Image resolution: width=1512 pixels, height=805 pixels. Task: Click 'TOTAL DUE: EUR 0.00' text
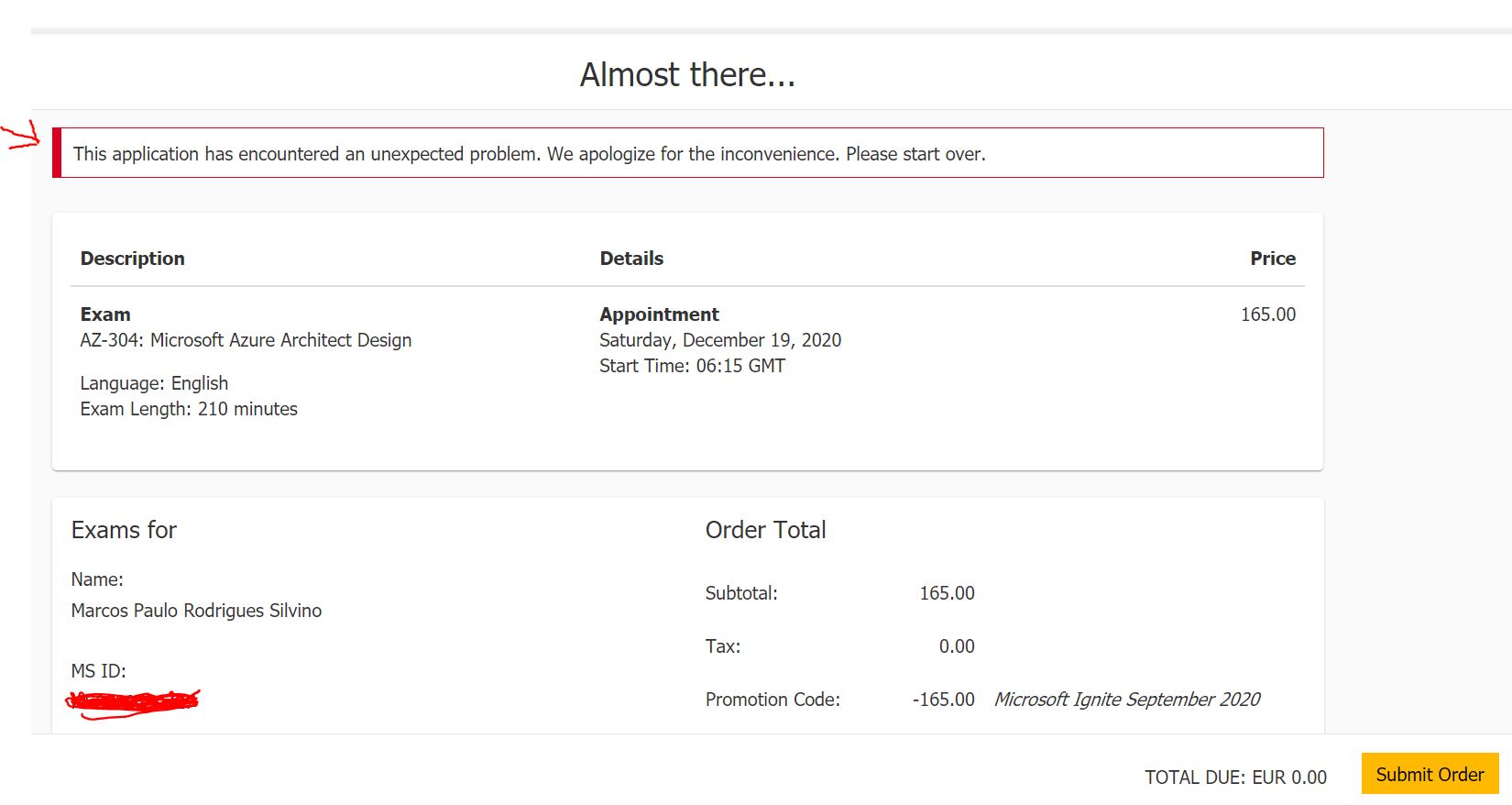[x=1235, y=777]
